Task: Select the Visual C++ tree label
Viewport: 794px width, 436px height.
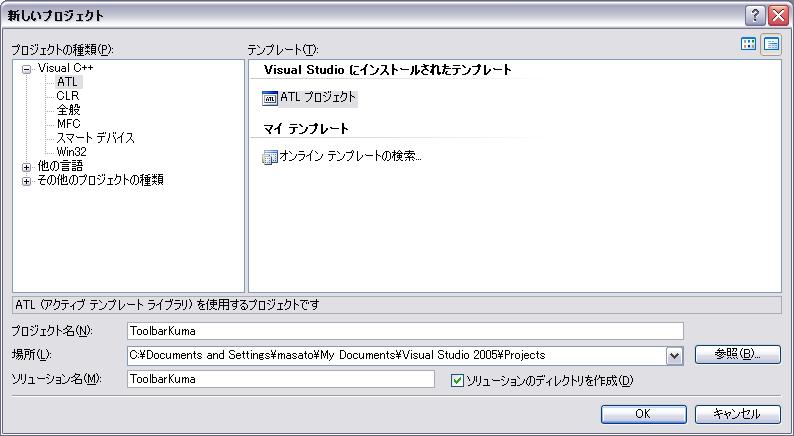Action: tap(66, 68)
